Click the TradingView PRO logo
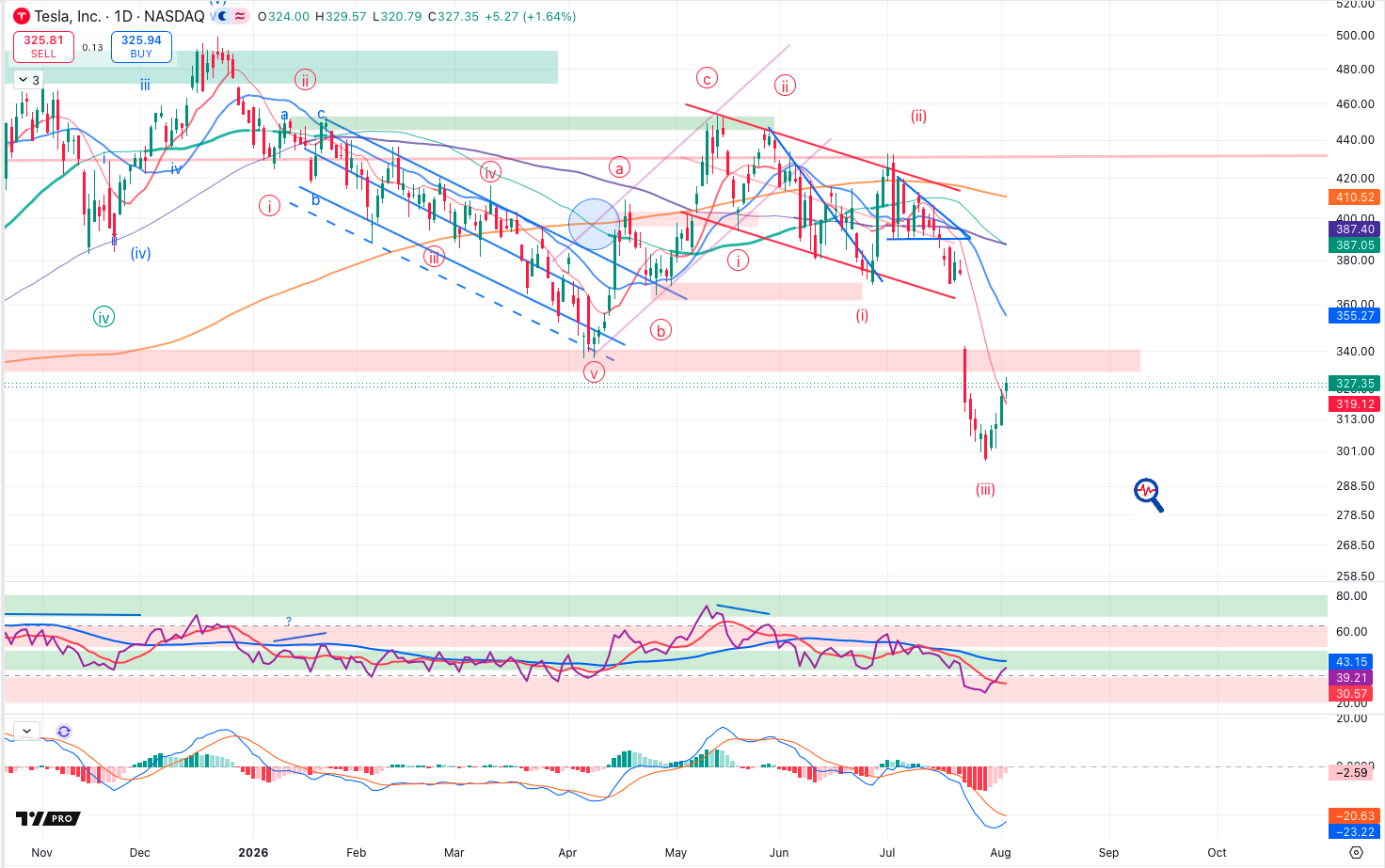The image size is (1385, 868). click(x=48, y=818)
